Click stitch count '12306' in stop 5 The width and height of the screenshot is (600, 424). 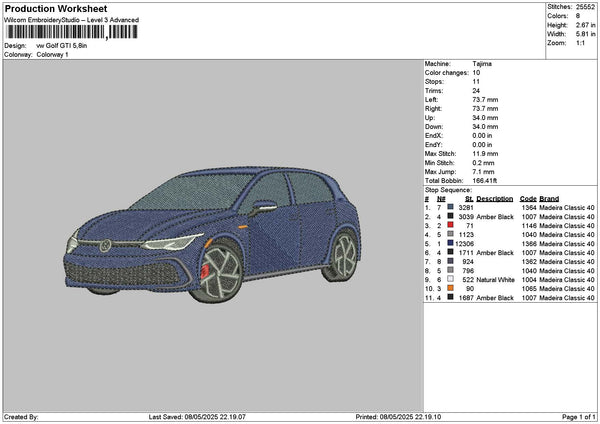pos(465,243)
